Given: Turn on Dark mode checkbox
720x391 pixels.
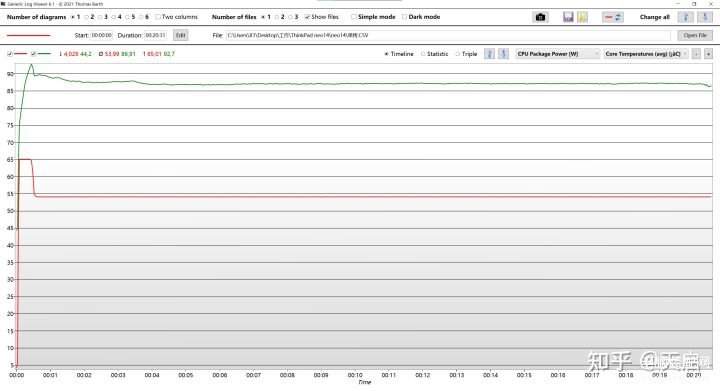Looking at the screenshot, I should [x=404, y=17].
